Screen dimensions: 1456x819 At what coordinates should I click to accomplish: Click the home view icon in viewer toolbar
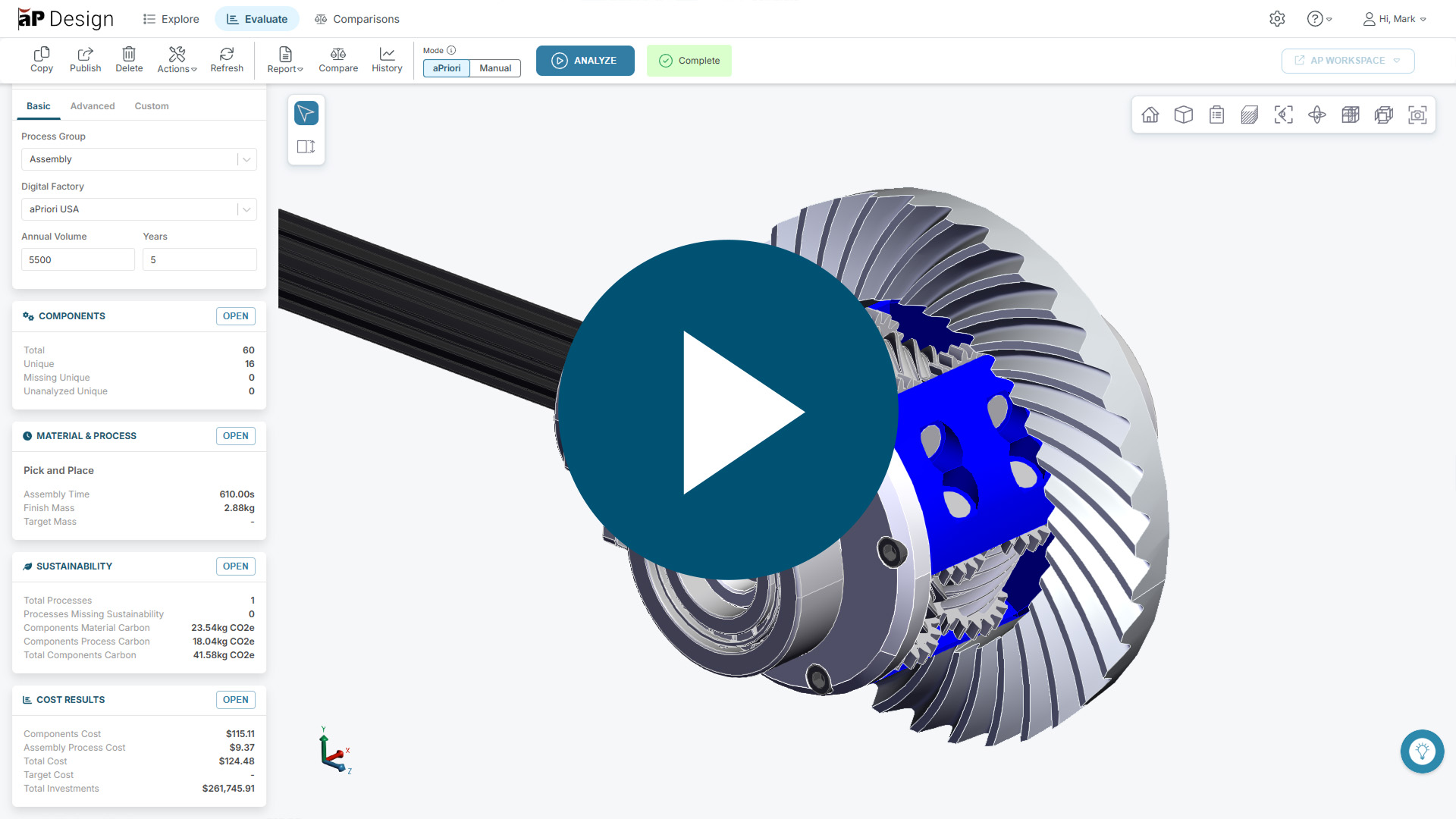point(1150,115)
